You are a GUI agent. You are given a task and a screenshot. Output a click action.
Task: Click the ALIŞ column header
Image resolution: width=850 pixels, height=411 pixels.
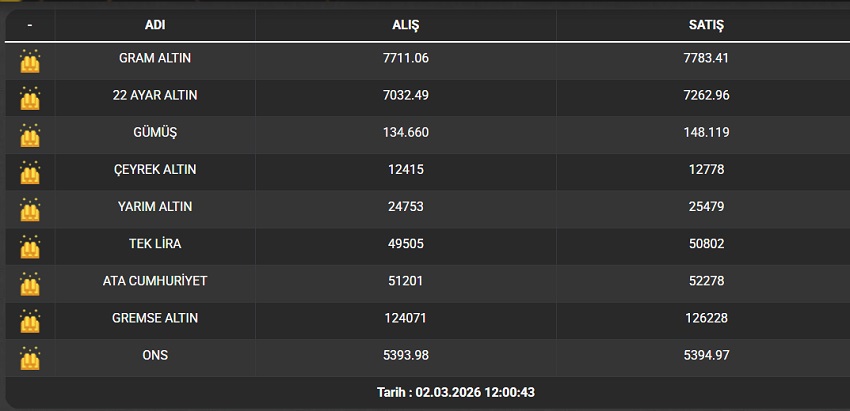406,24
